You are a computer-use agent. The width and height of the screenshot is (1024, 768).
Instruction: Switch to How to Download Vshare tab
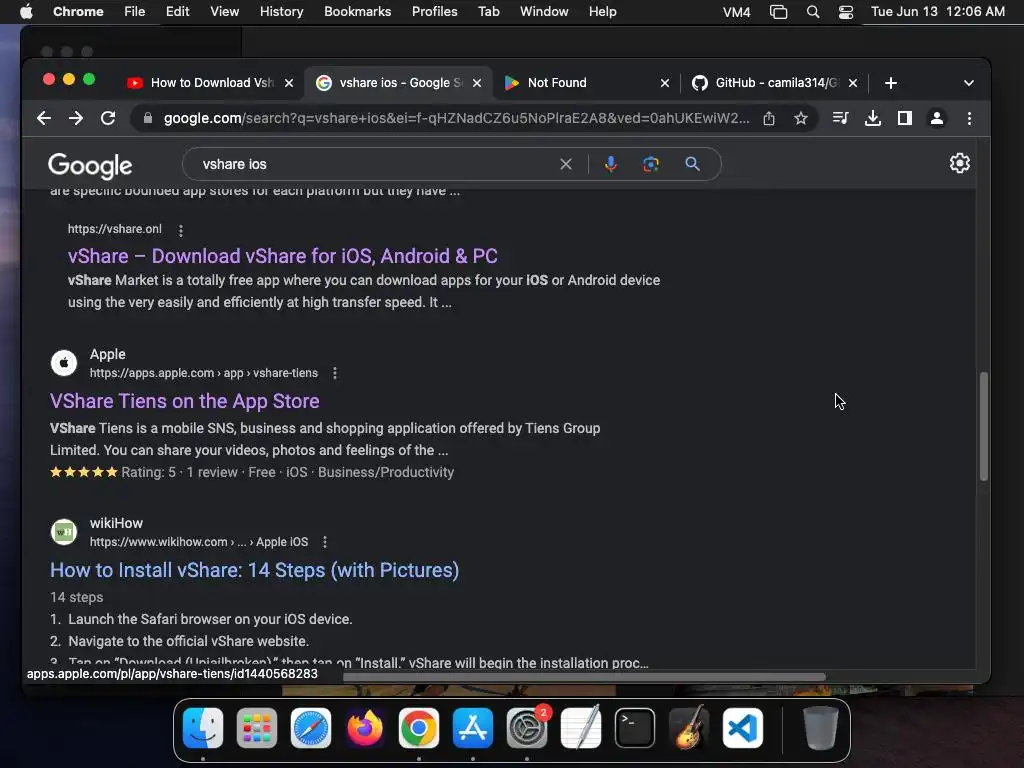point(209,83)
